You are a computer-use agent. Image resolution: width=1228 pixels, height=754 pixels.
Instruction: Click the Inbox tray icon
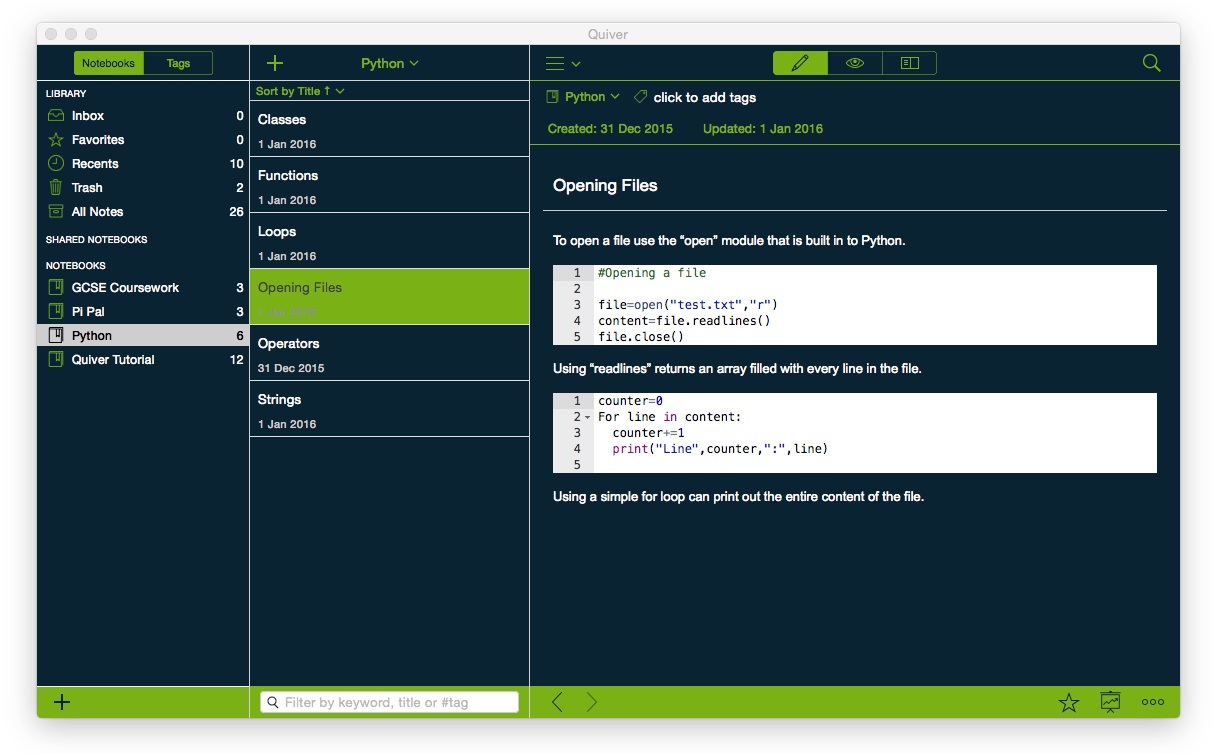56,116
